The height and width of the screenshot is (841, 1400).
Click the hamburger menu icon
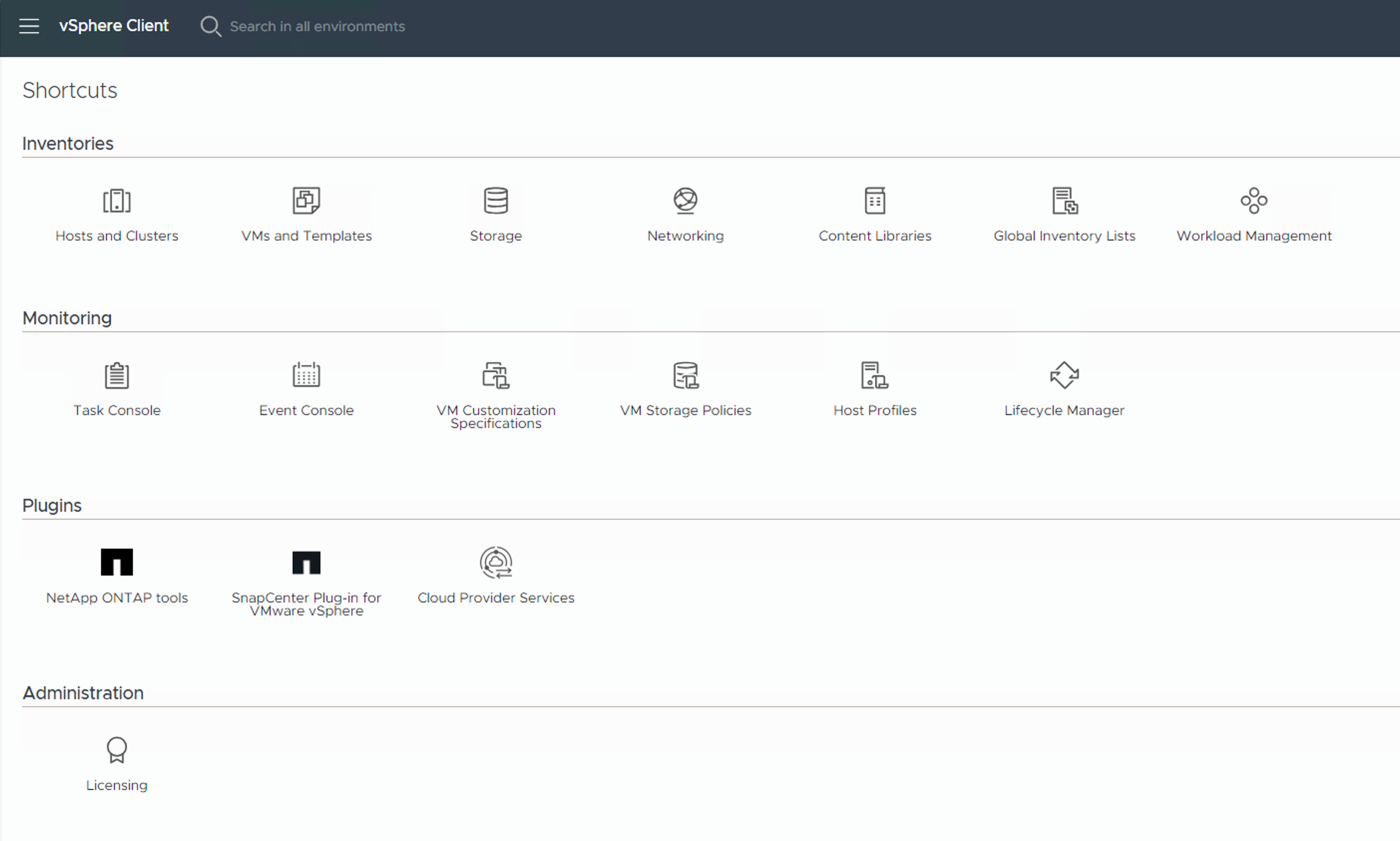(x=28, y=26)
